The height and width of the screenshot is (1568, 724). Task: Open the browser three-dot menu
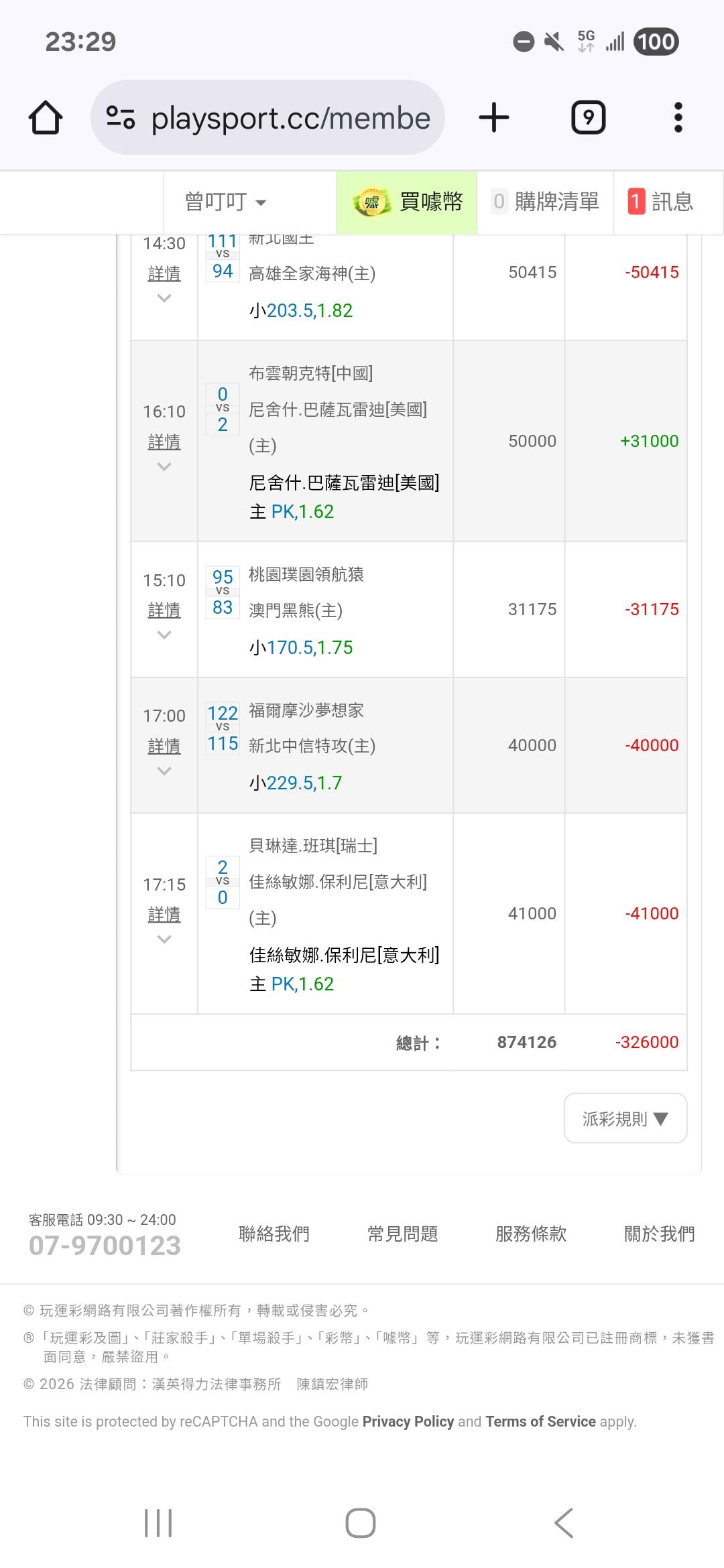[678, 118]
